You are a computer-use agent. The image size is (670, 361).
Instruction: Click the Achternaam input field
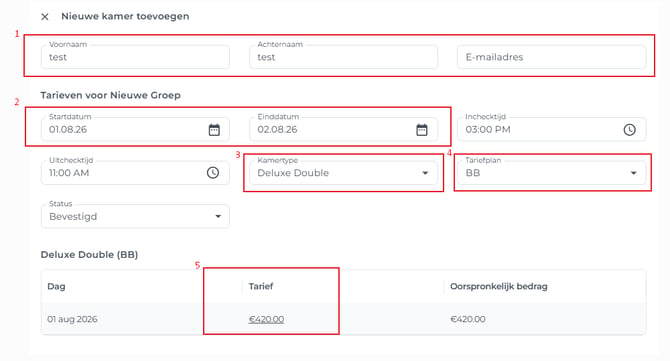click(x=344, y=57)
